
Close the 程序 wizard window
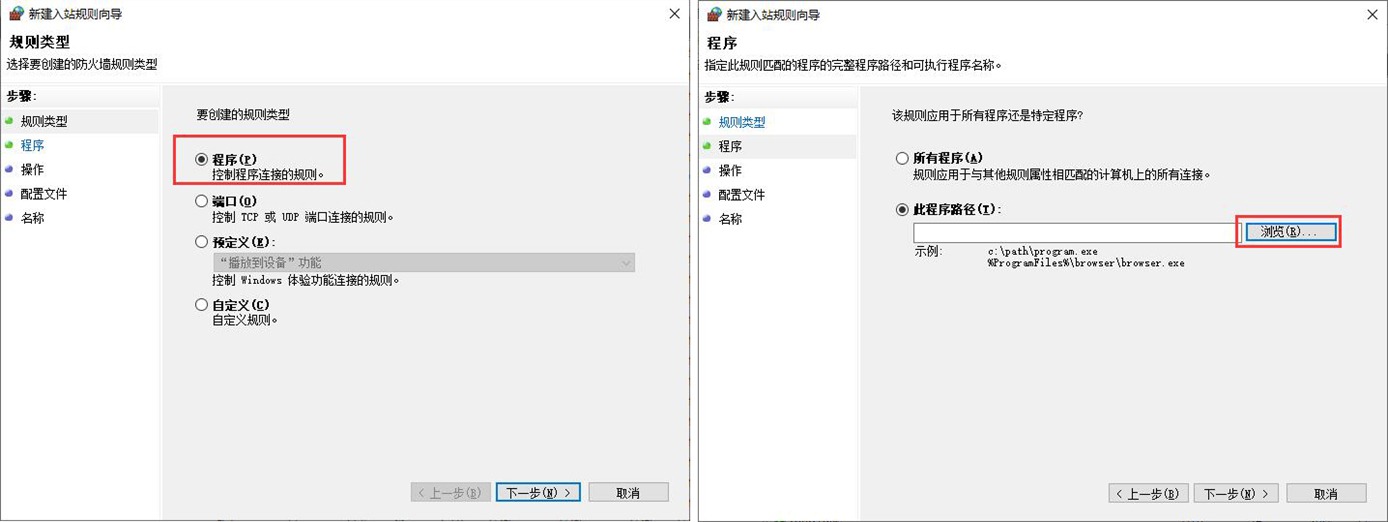[1372, 15]
